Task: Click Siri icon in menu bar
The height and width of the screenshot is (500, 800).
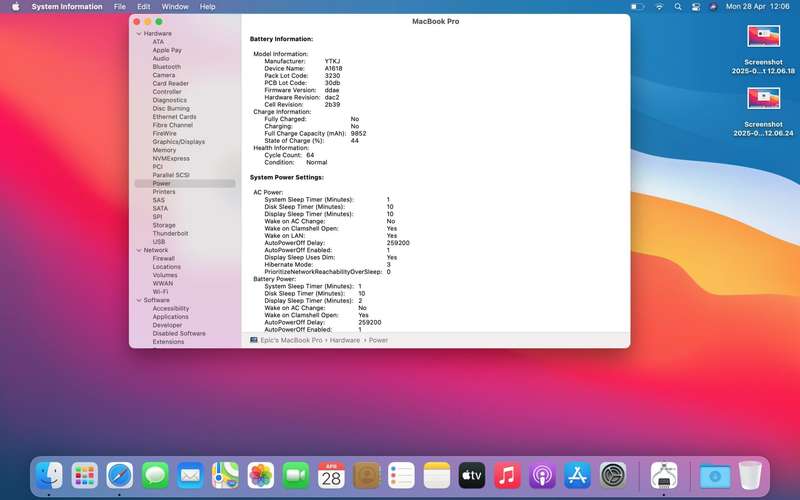Action: [x=713, y=7]
